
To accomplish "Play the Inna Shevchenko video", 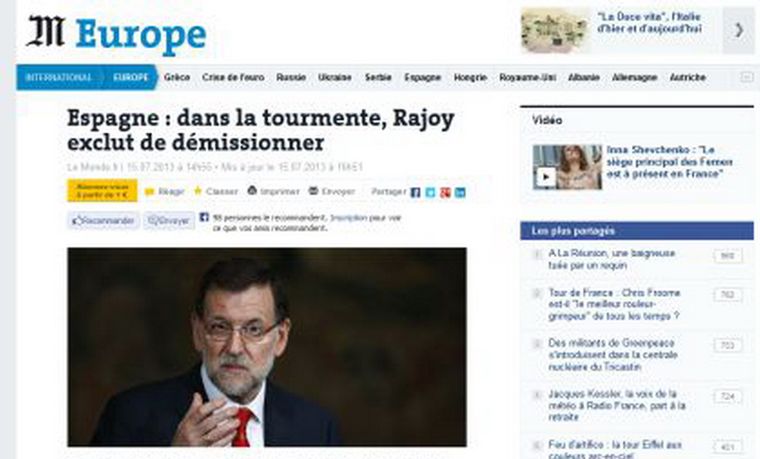I will tap(545, 177).
